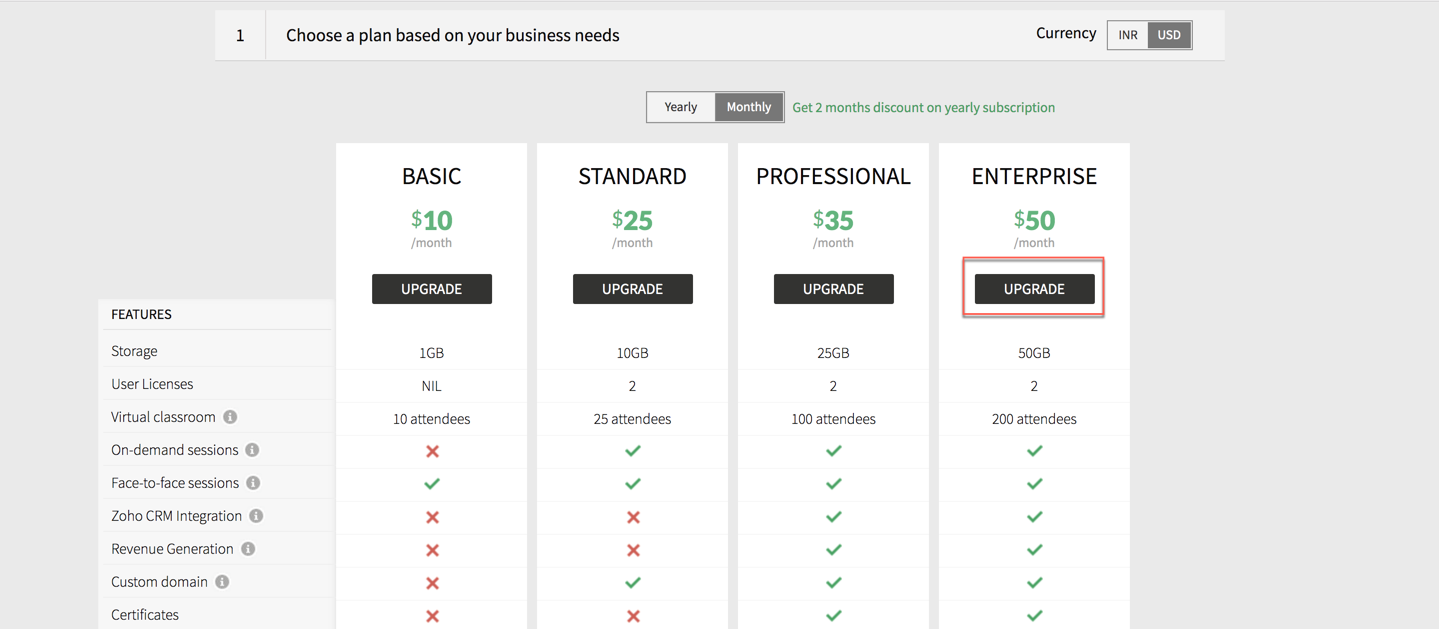Click the yearly discount green text

pos(924,107)
